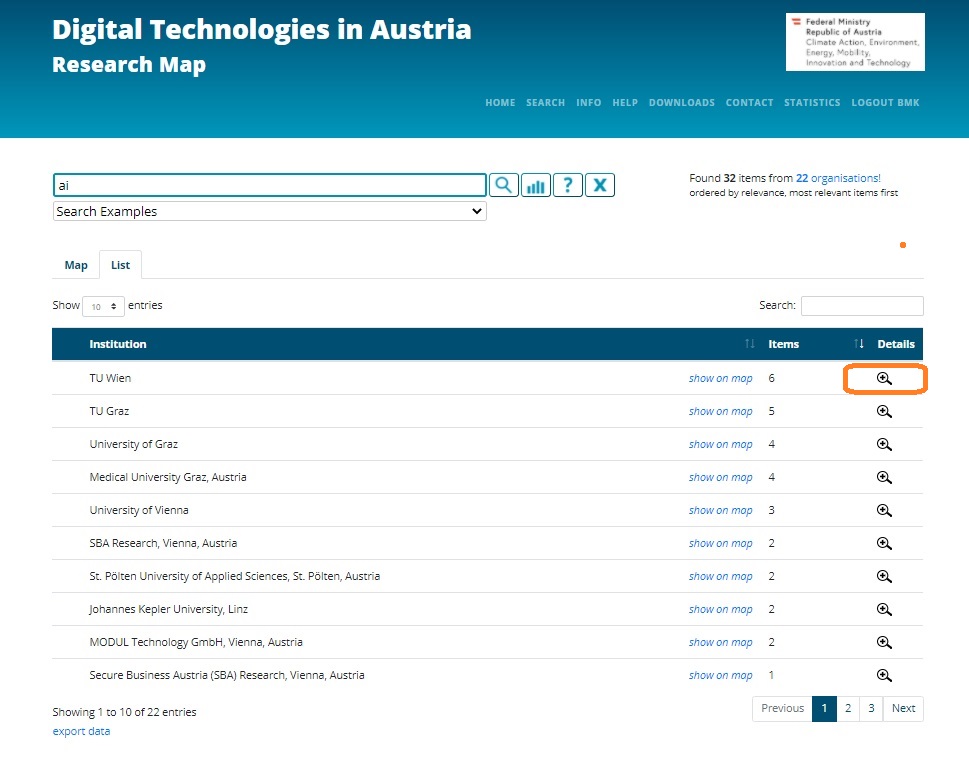The image size is (969, 761).
Task: Click the 22 organisations link
Action: (838, 178)
